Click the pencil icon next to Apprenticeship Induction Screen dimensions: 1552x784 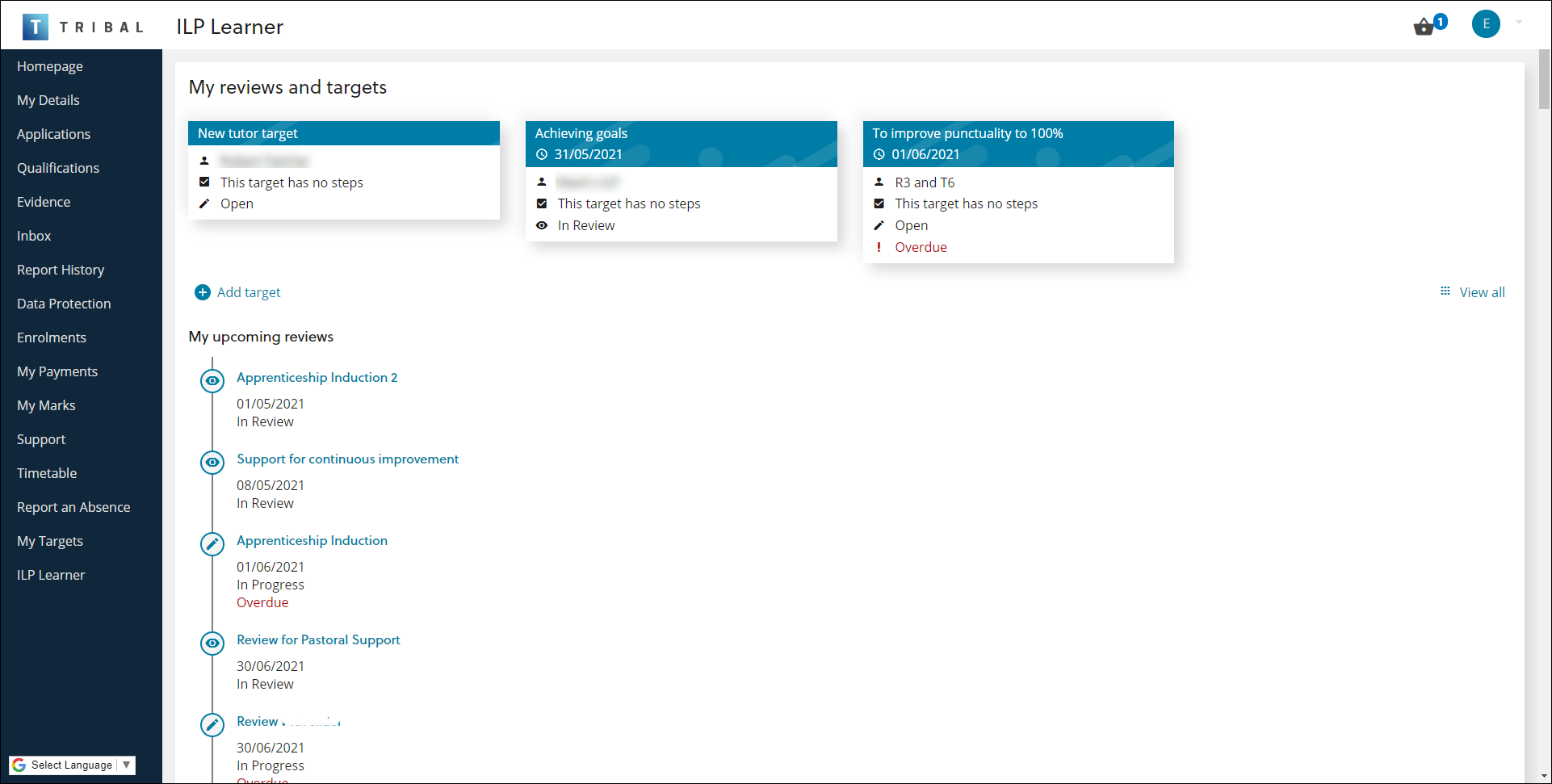point(212,543)
